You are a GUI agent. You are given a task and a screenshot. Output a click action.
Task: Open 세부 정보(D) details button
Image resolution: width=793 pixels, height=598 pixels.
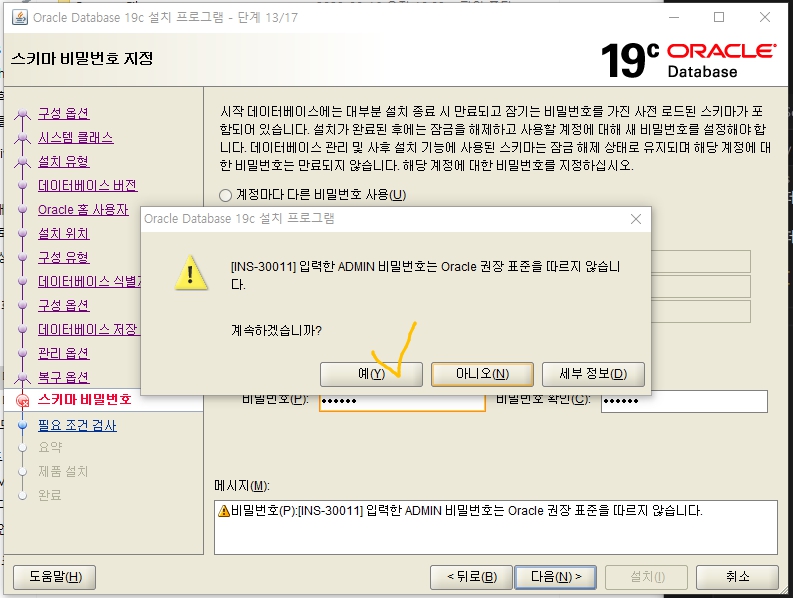tap(593, 374)
